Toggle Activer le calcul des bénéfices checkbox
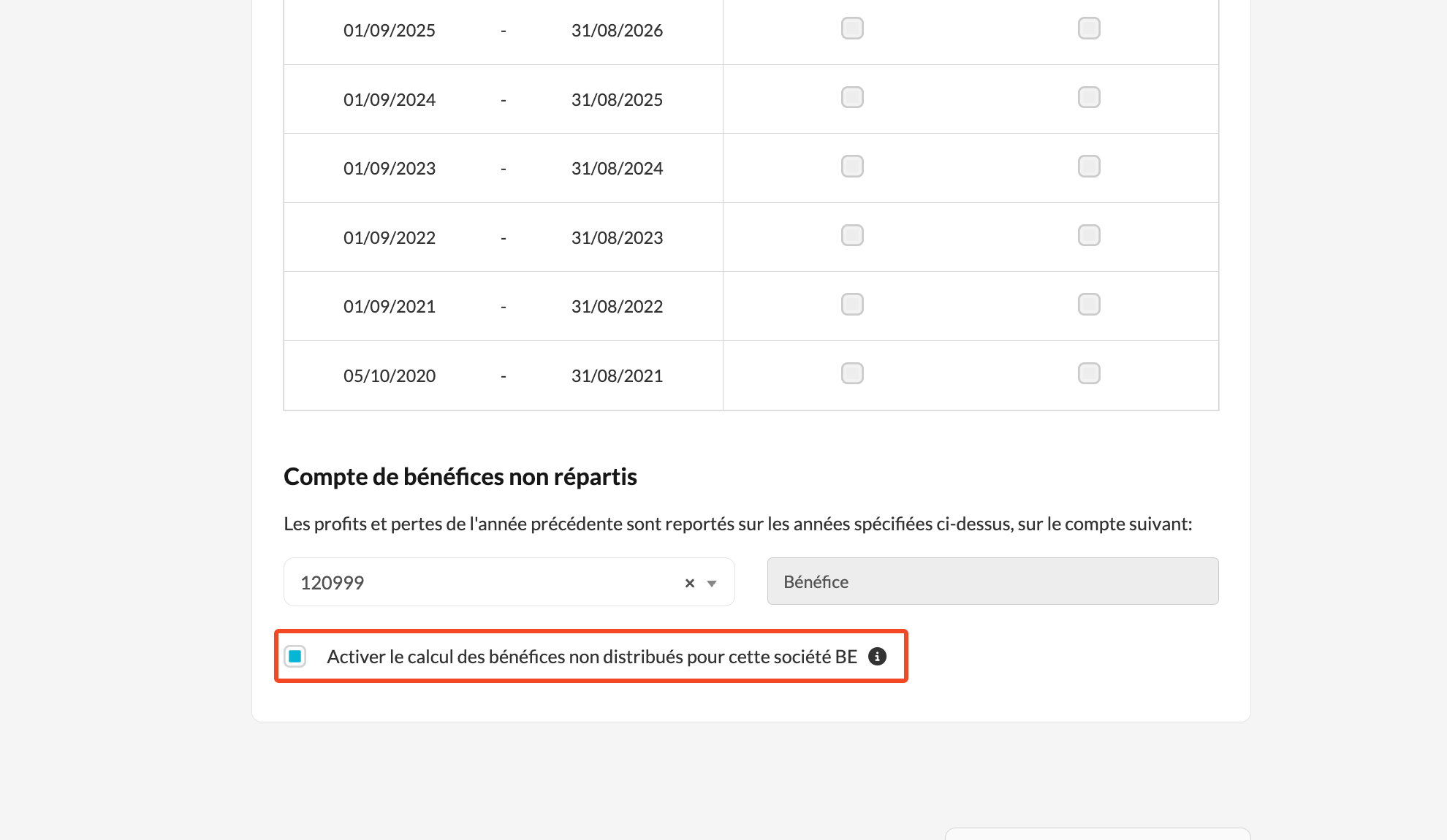1447x840 pixels. click(x=295, y=656)
